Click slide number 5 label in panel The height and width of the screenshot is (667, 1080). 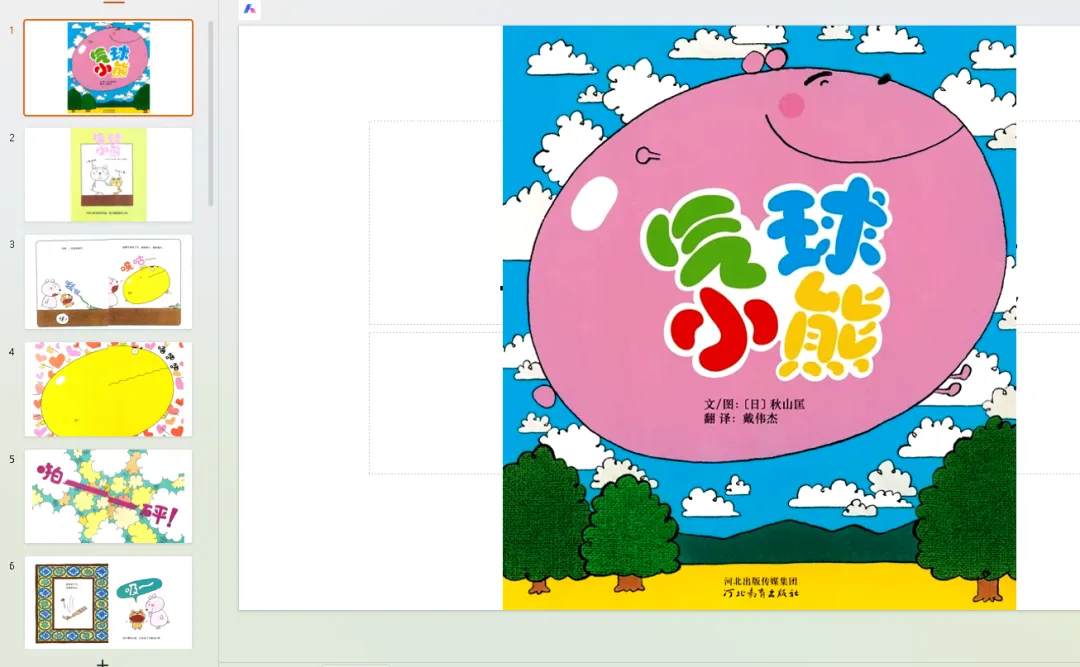coord(12,460)
